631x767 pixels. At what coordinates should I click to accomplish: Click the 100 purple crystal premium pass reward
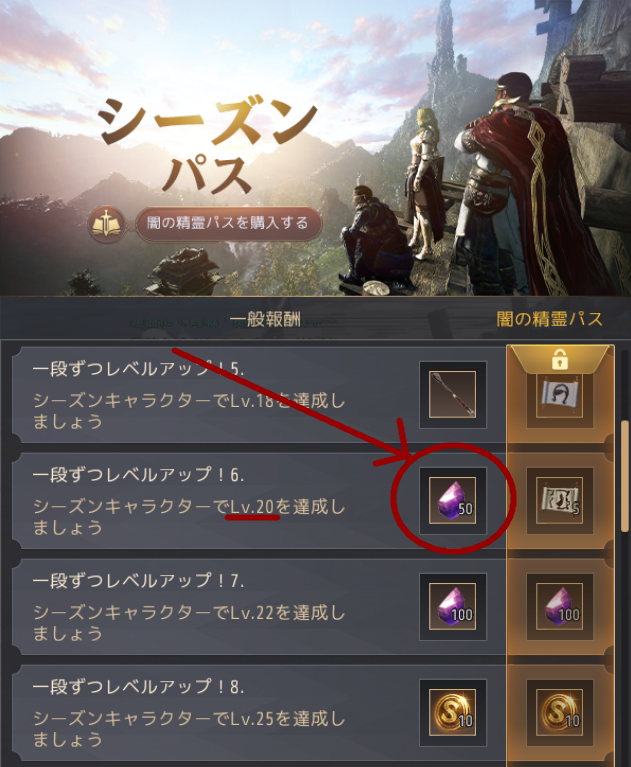click(559, 607)
